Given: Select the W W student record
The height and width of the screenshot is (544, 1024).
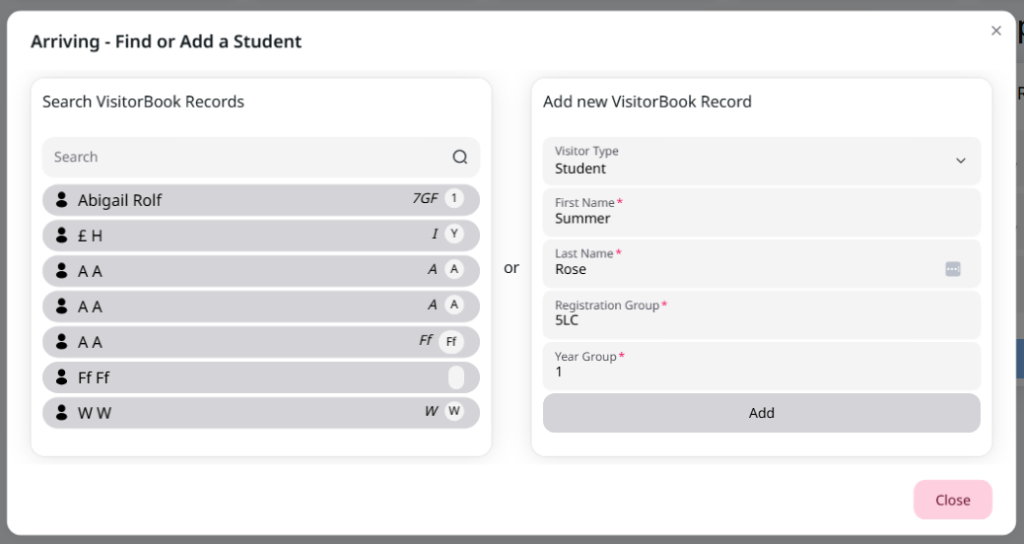Looking at the screenshot, I should [x=261, y=413].
